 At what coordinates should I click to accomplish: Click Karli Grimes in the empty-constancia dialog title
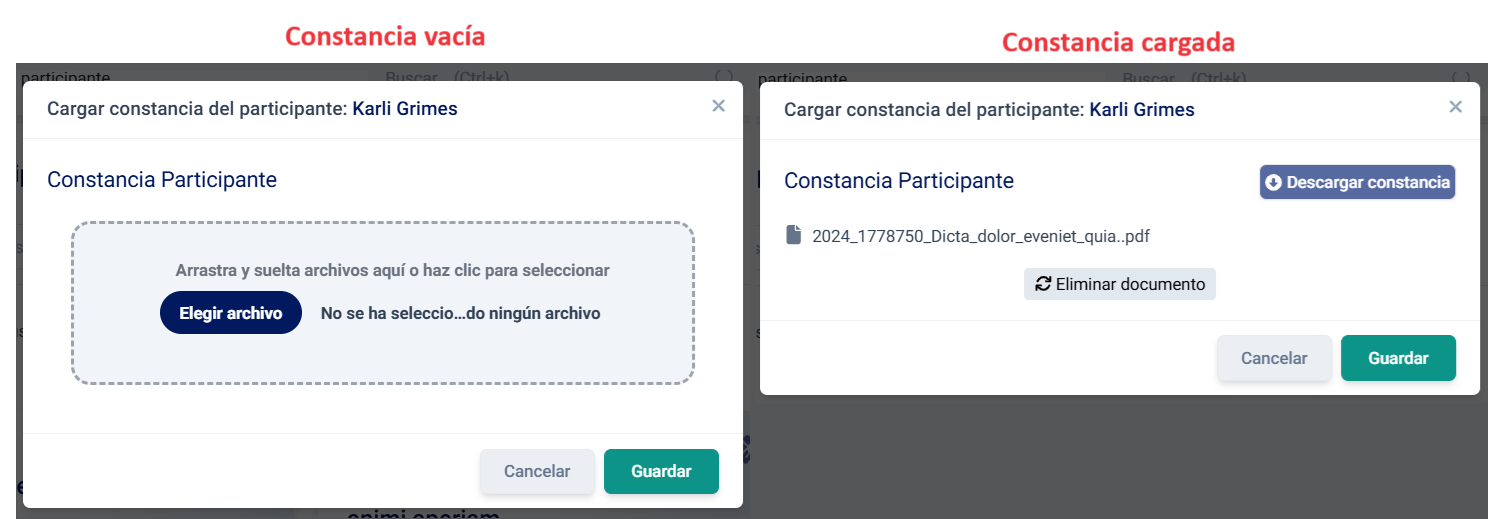coord(405,109)
